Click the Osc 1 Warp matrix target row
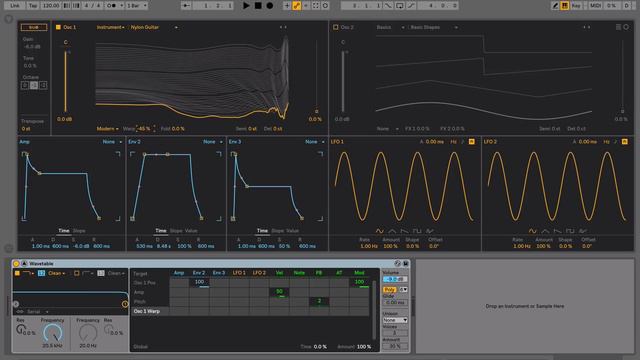Screen dimensions: 640x360 [x=150, y=311]
